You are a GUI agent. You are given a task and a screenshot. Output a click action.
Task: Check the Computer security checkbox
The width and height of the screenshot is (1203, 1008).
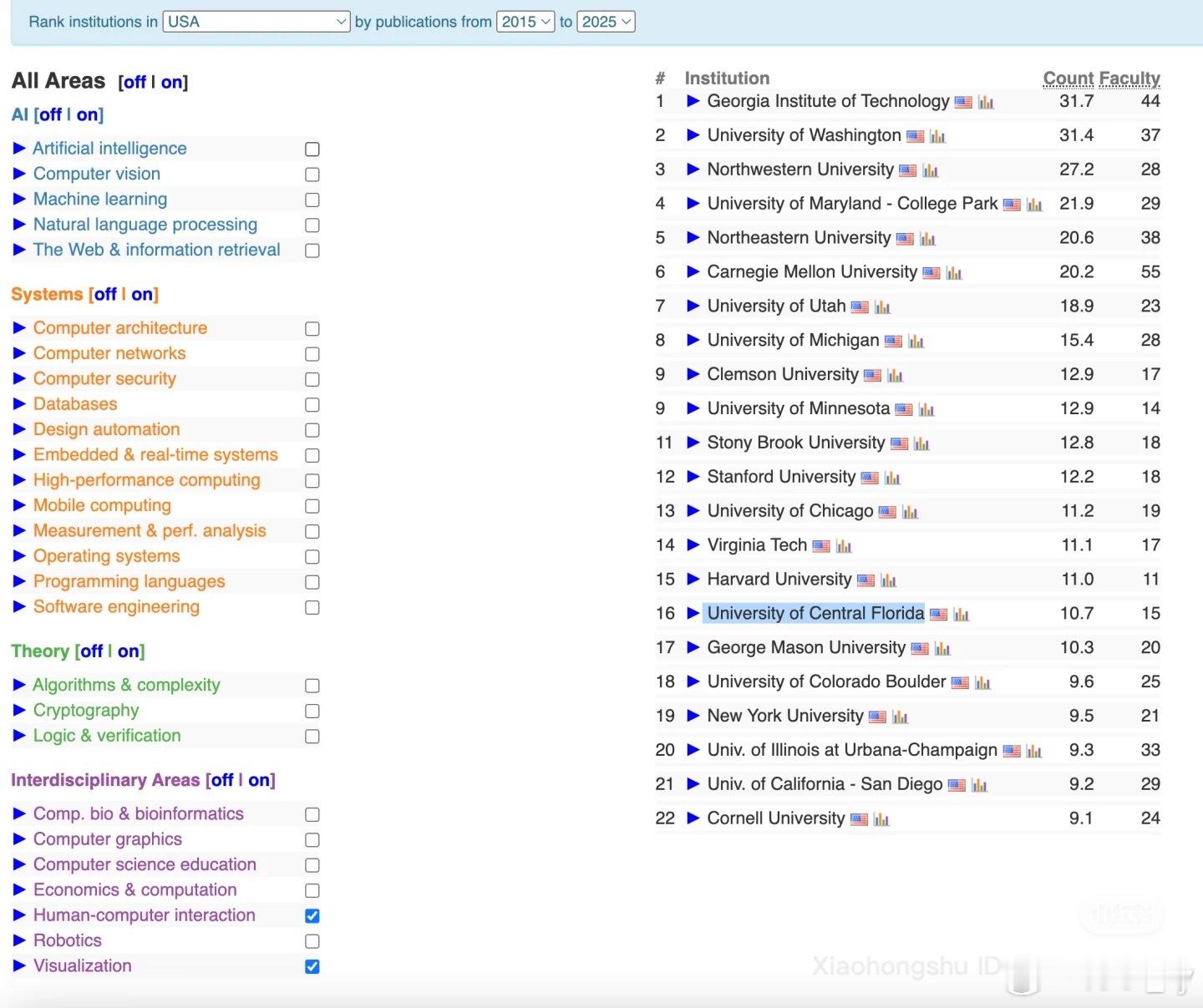pyautogui.click(x=312, y=379)
